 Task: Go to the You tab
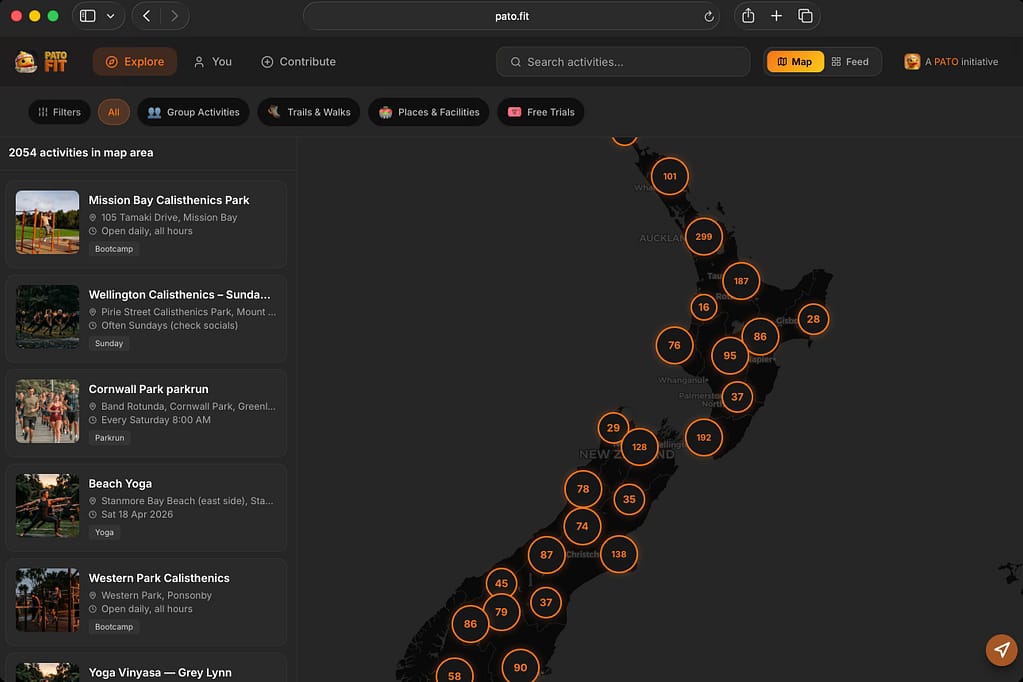point(213,62)
